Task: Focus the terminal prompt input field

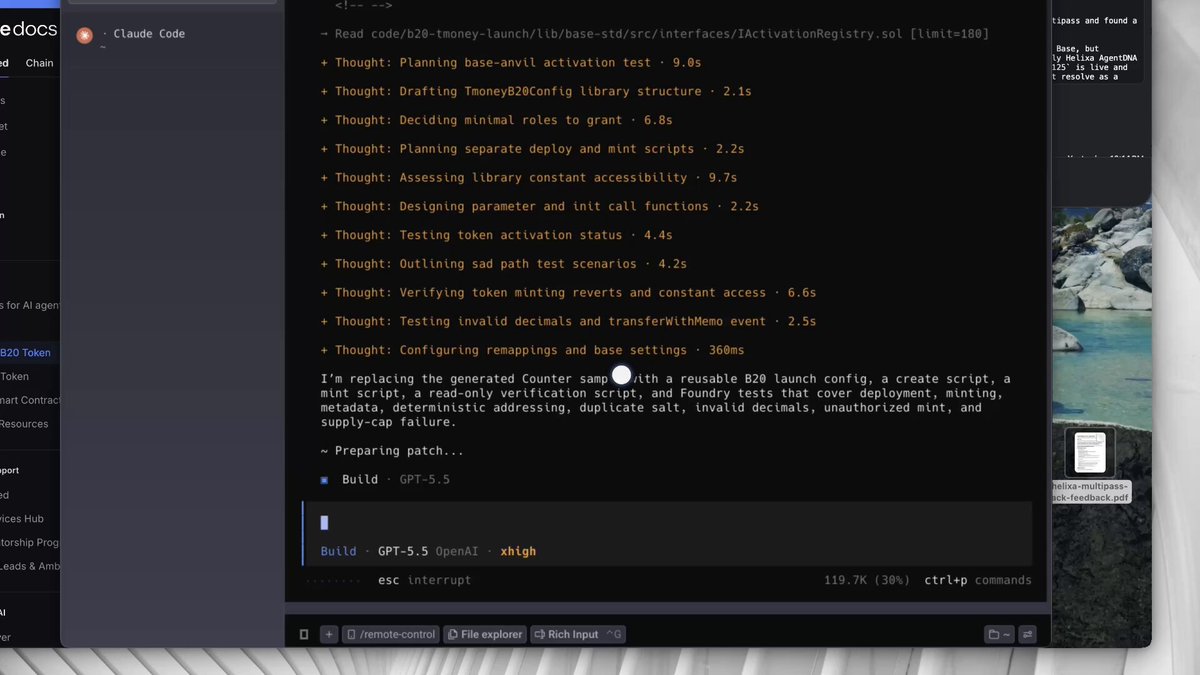Action: (x=668, y=523)
